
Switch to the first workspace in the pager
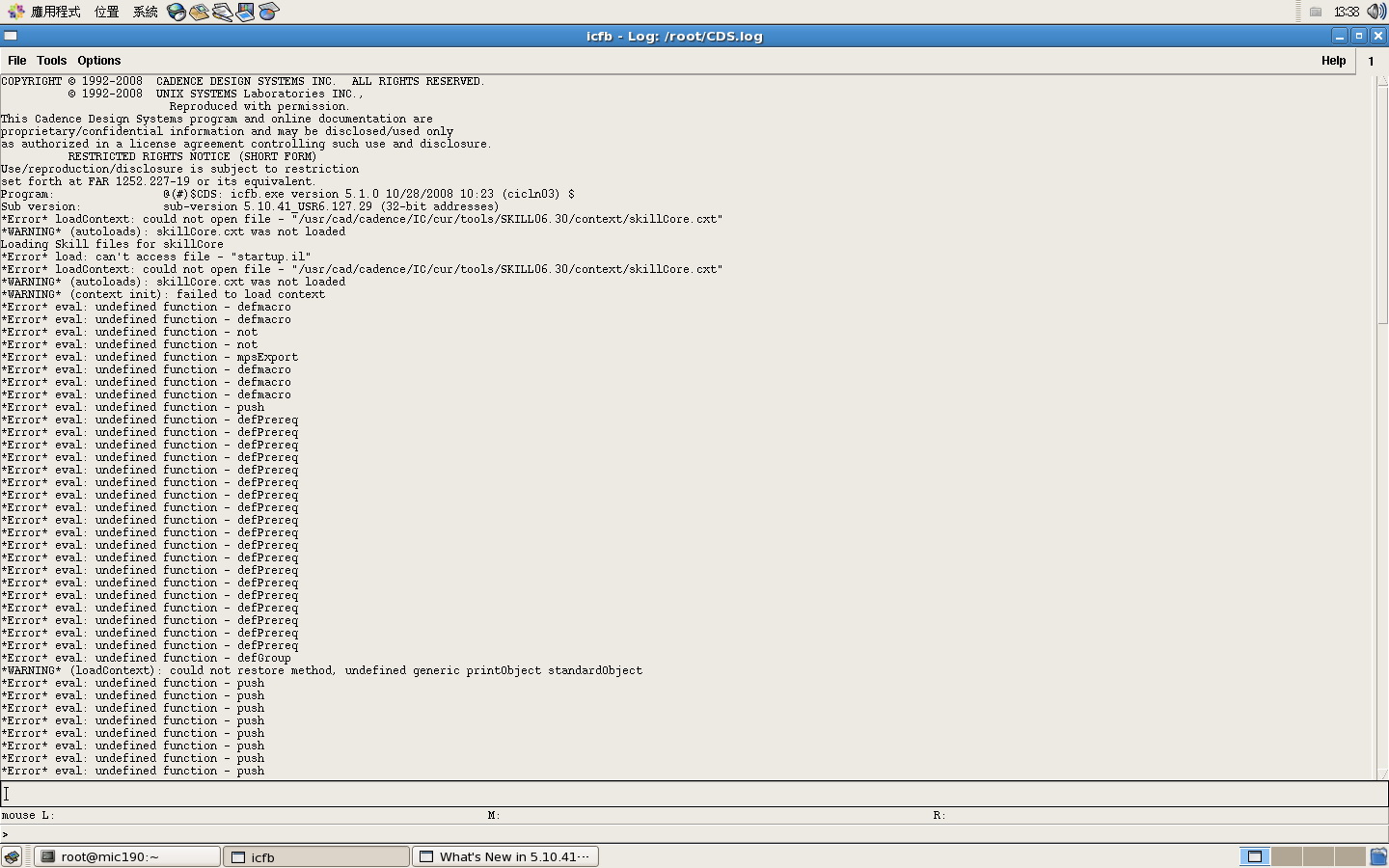click(1254, 856)
